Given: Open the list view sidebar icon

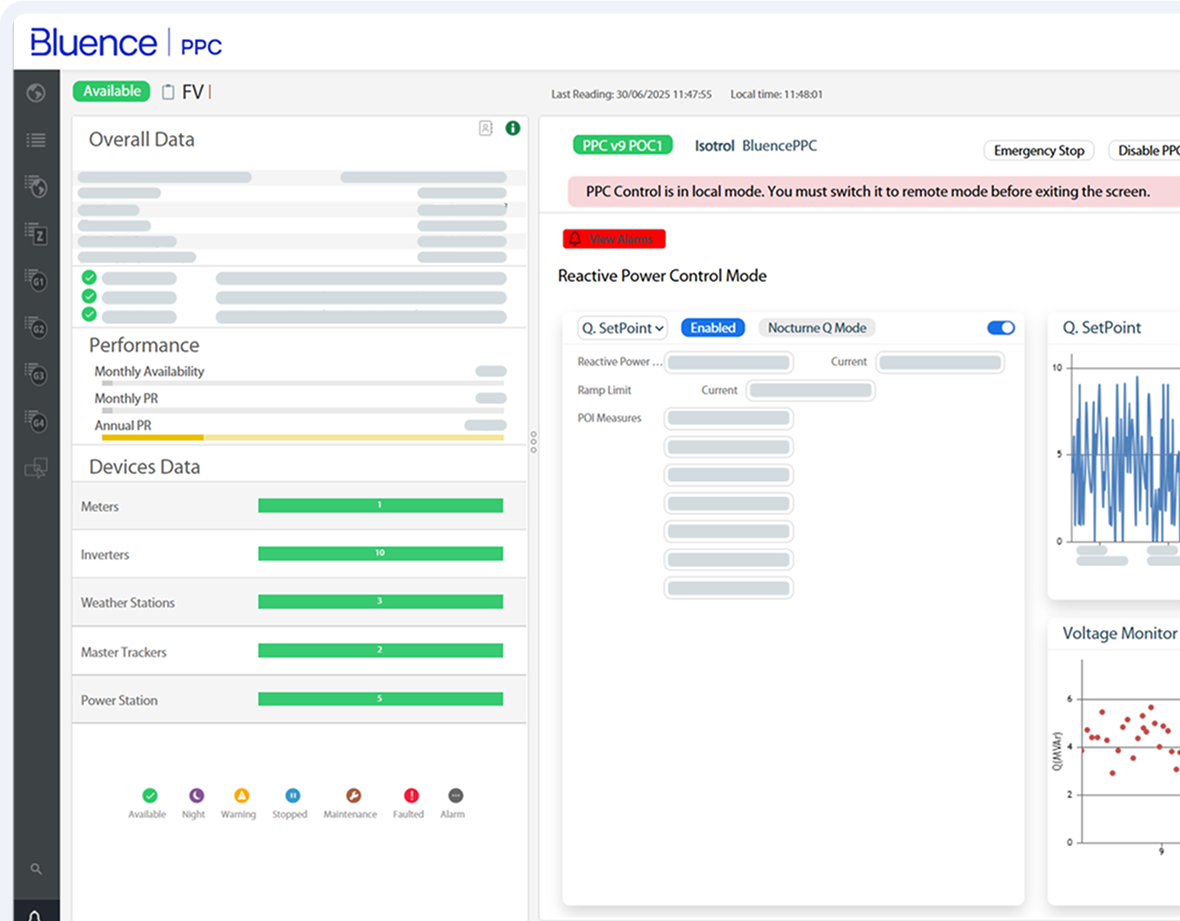Looking at the screenshot, I should tap(35, 140).
